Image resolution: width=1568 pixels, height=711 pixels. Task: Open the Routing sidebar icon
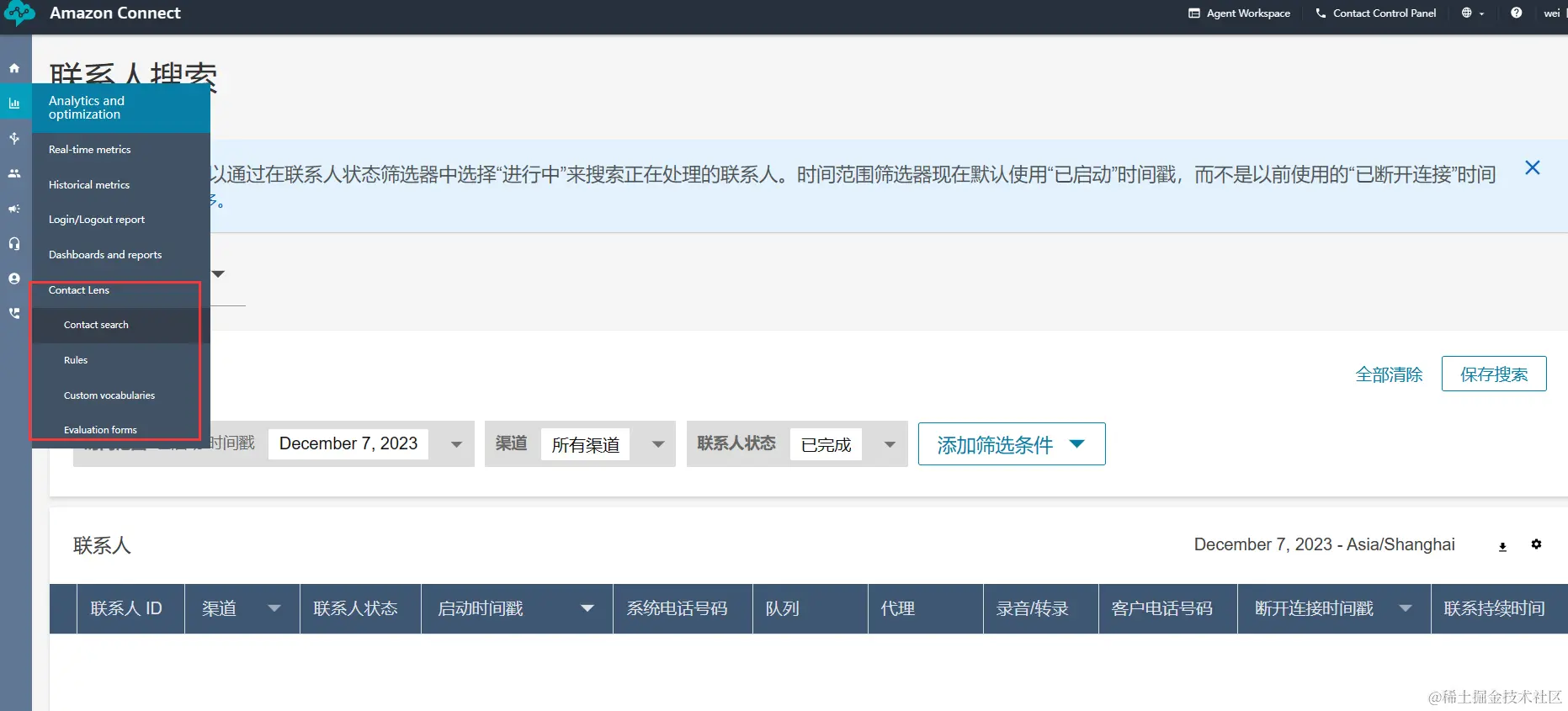pos(14,138)
